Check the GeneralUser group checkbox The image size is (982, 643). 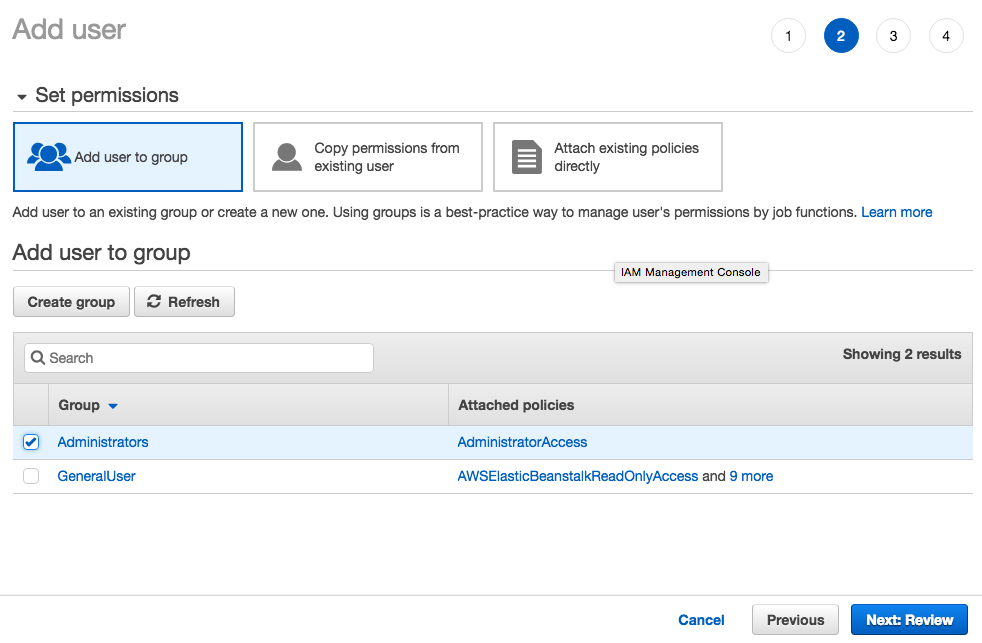click(31, 476)
